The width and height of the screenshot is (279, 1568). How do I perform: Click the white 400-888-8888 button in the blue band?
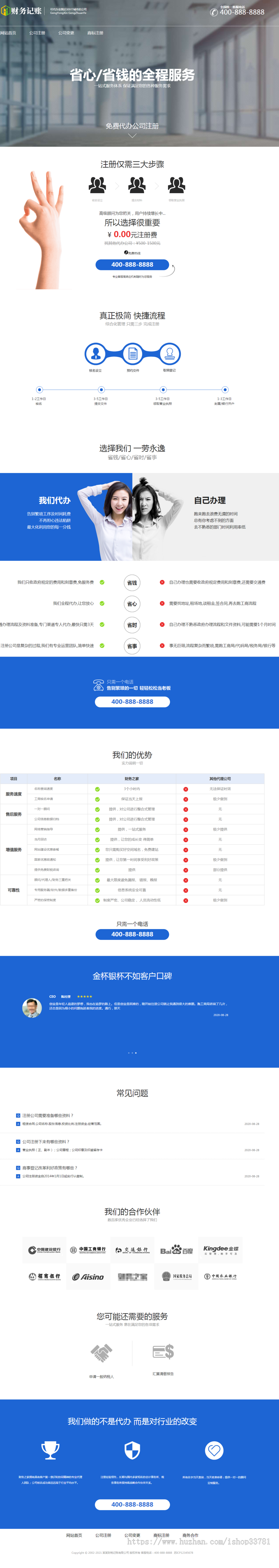(x=132, y=702)
